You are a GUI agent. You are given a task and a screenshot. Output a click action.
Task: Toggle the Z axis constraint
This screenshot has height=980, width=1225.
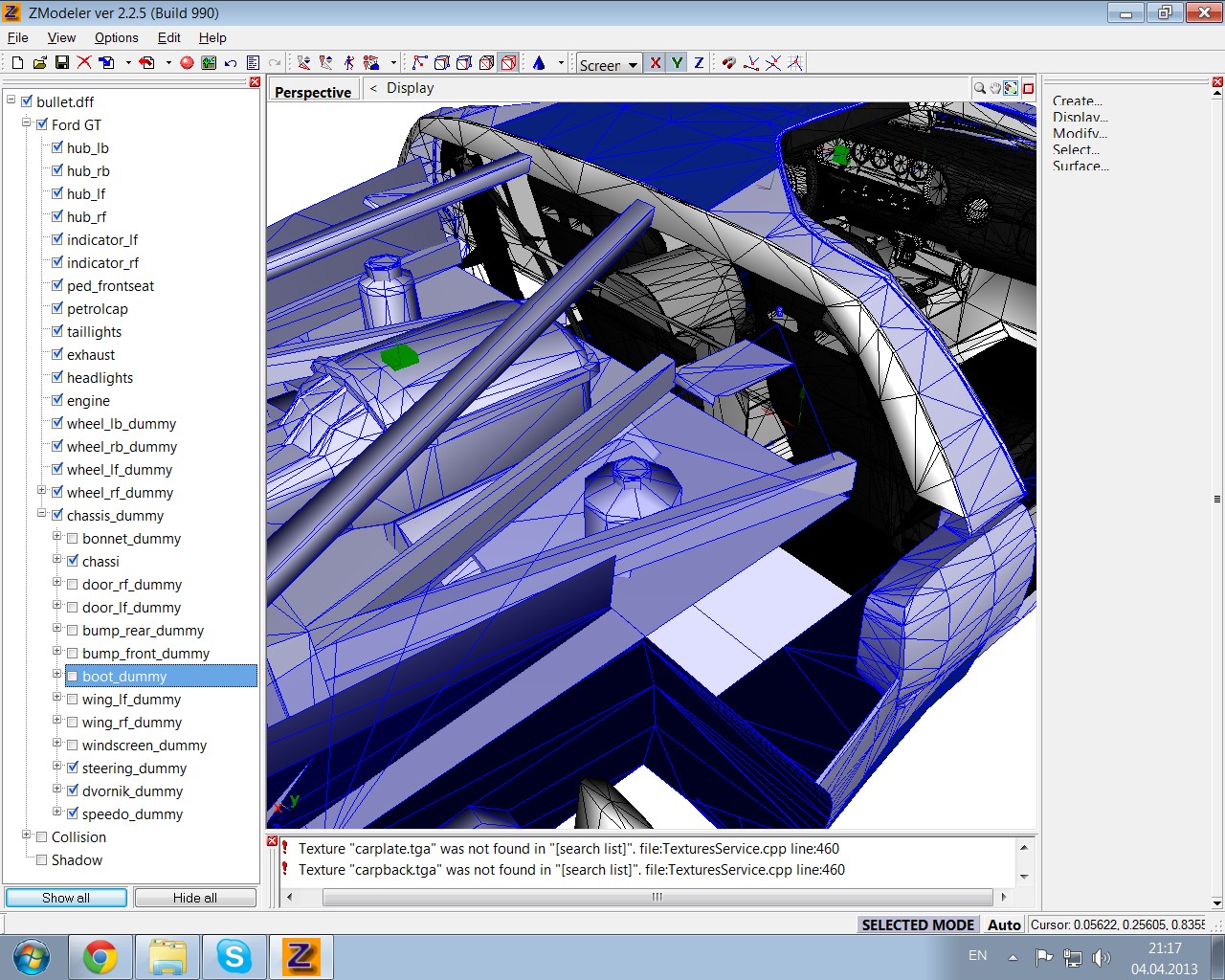pyautogui.click(x=699, y=63)
